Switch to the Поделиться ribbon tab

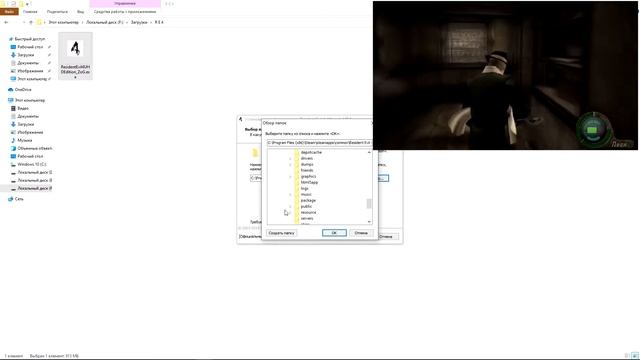click(57, 12)
